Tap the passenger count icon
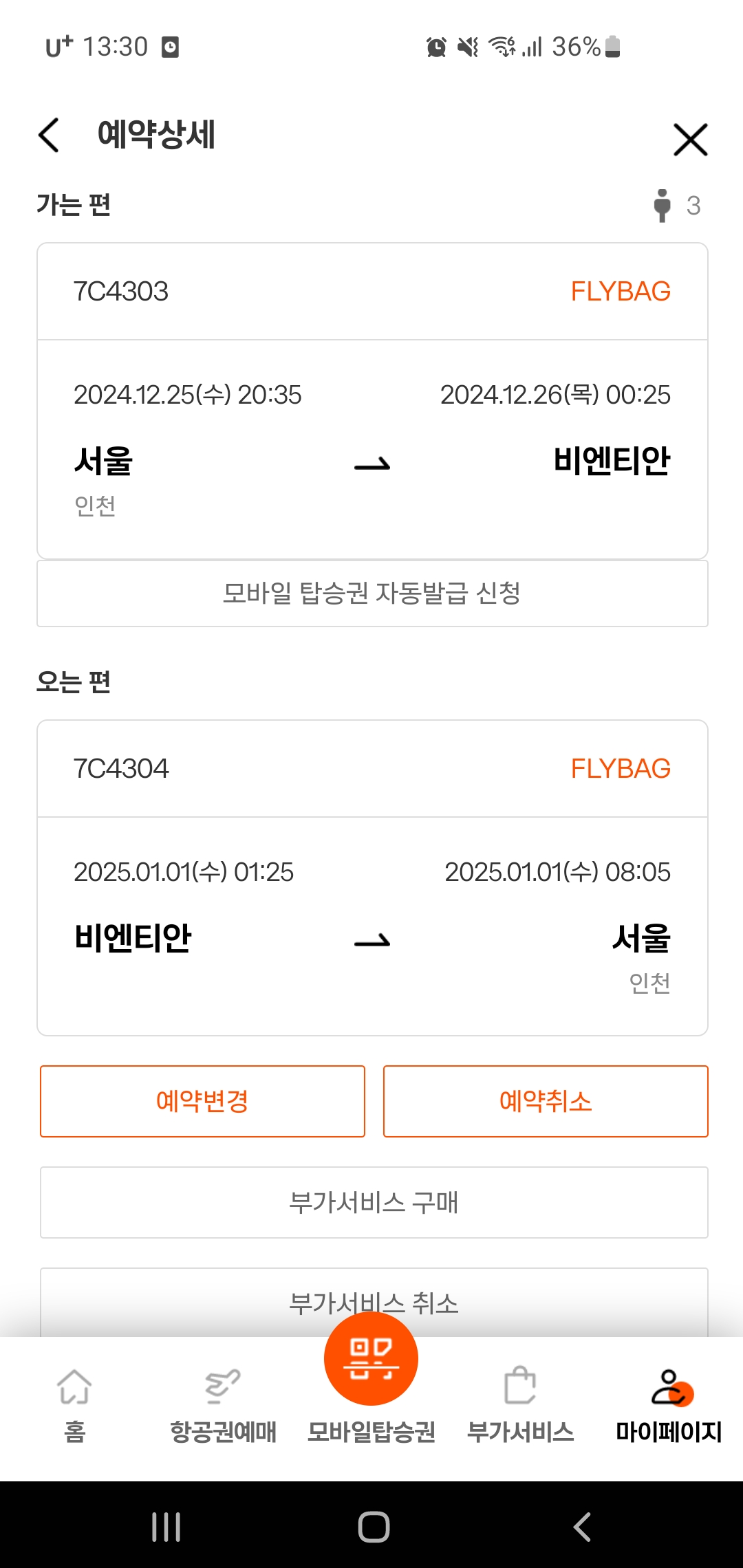743x1568 pixels. click(663, 206)
